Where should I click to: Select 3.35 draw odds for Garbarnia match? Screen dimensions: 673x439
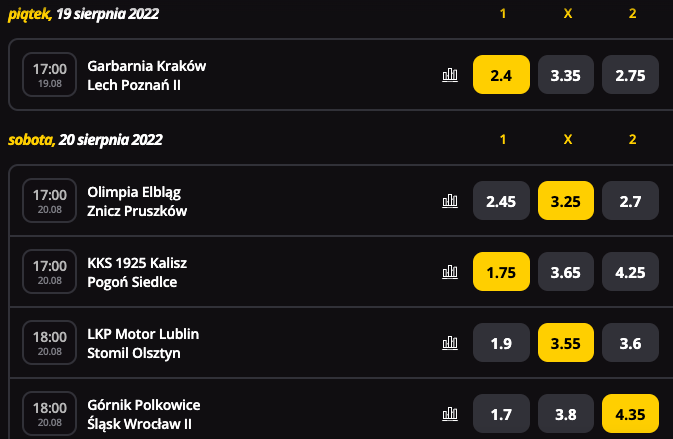coord(566,75)
